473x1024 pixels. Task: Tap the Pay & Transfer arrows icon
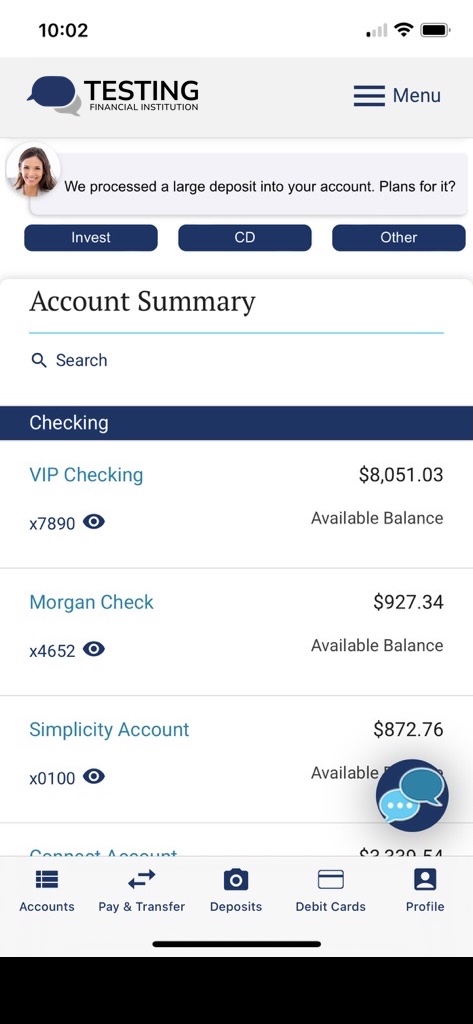click(x=142, y=880)
